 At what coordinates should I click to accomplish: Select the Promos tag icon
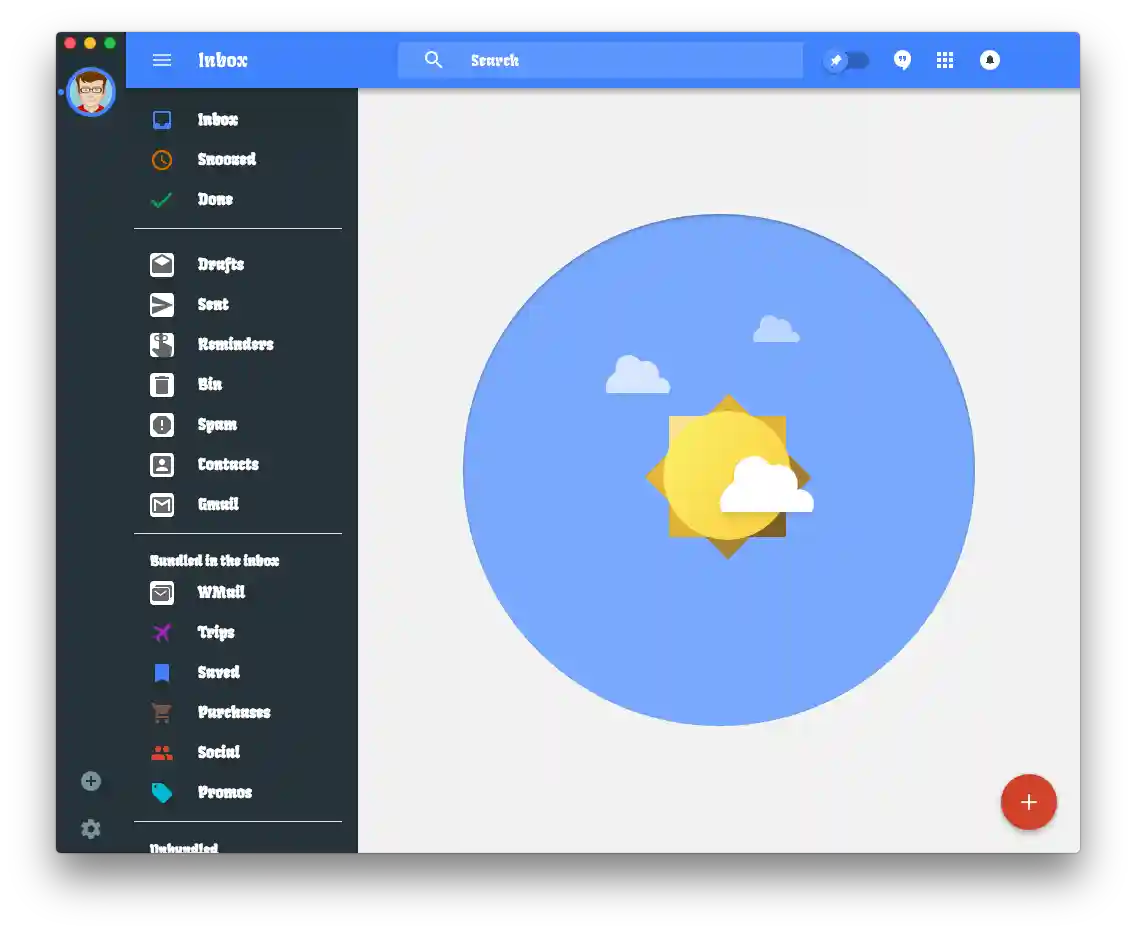tap(161, 793)
